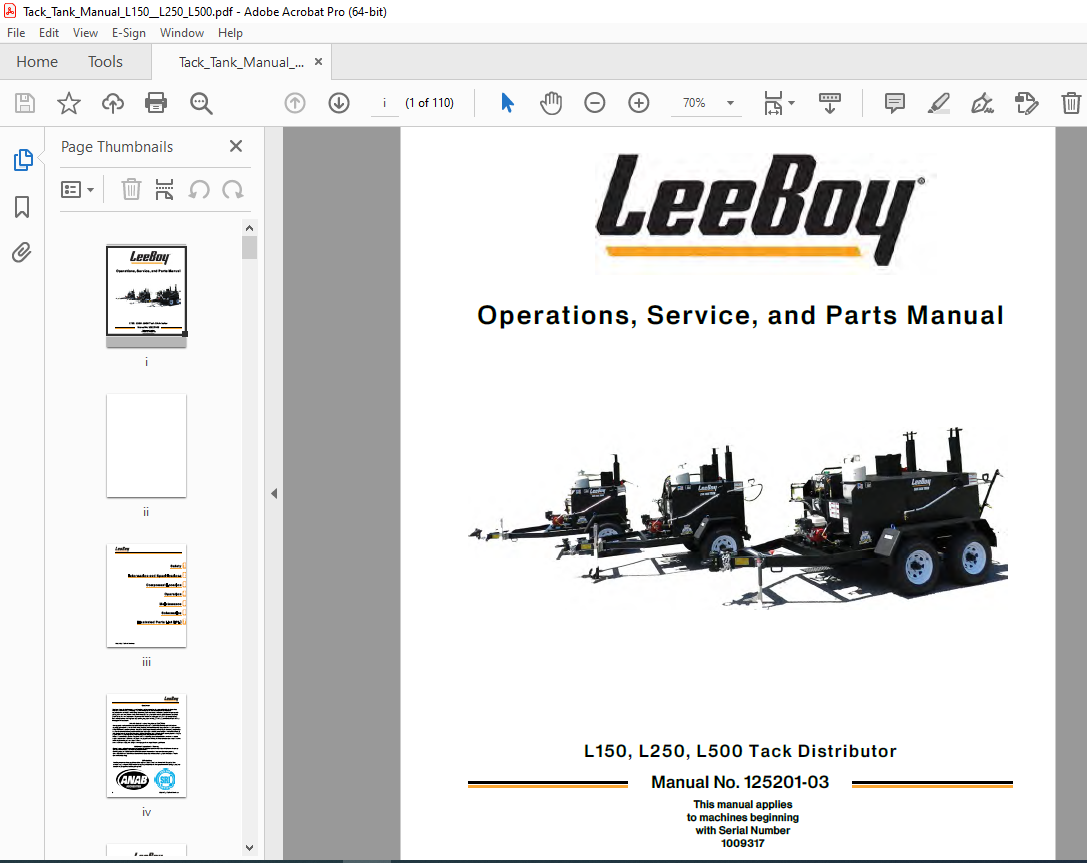
Task: Close the Page Thumbnails panel
Action: coord(236,146)
